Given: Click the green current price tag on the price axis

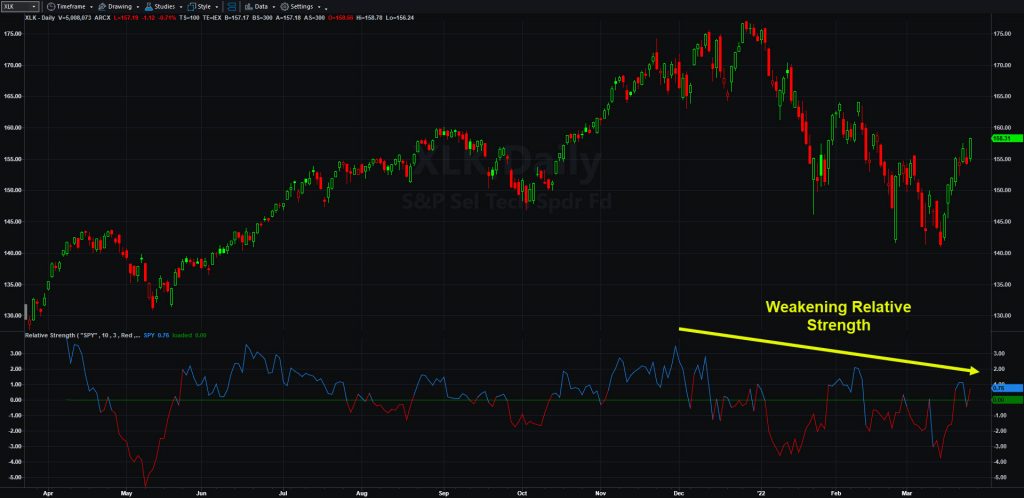Looking at the screenshot, I should pos(1006,138).
